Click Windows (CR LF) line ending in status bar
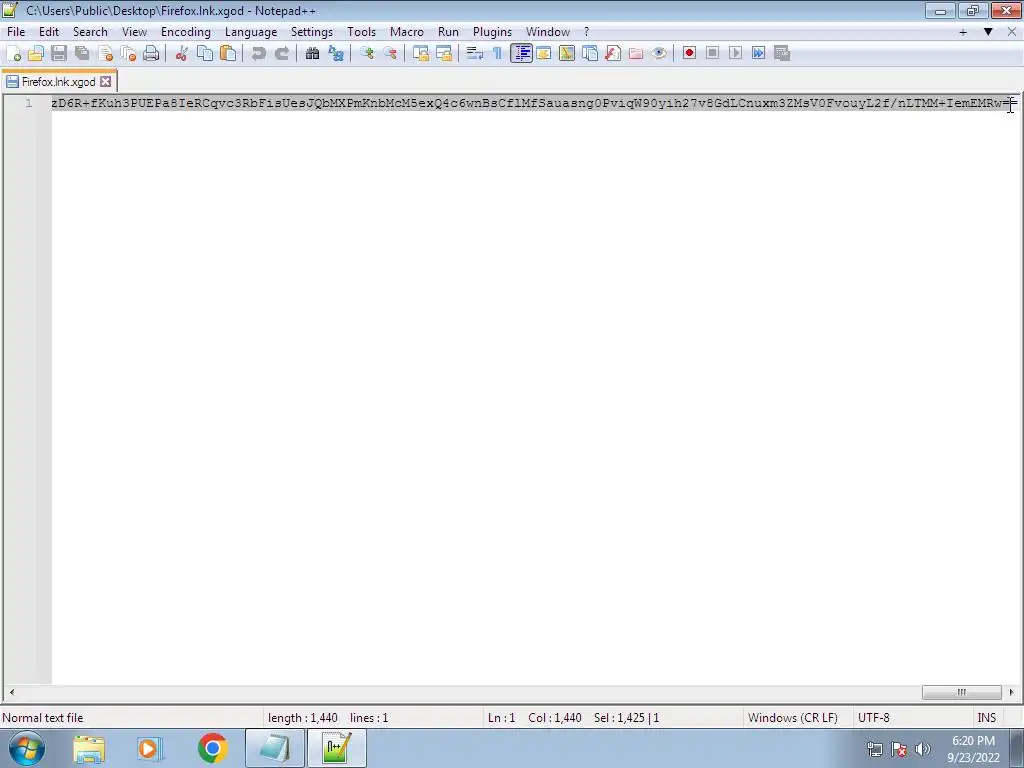The image size is (1024, 768). coord(793,718)
